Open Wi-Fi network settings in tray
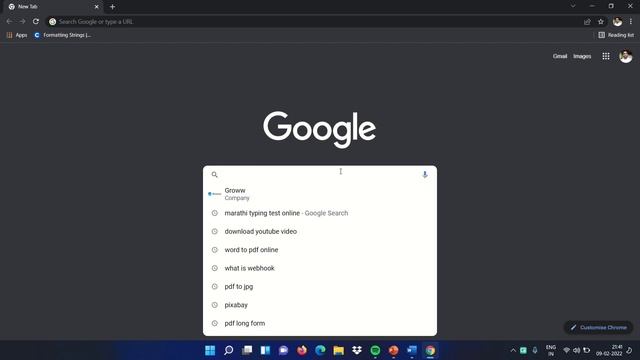Viewport: 640px width, 360px height. (x=566, y=350)
